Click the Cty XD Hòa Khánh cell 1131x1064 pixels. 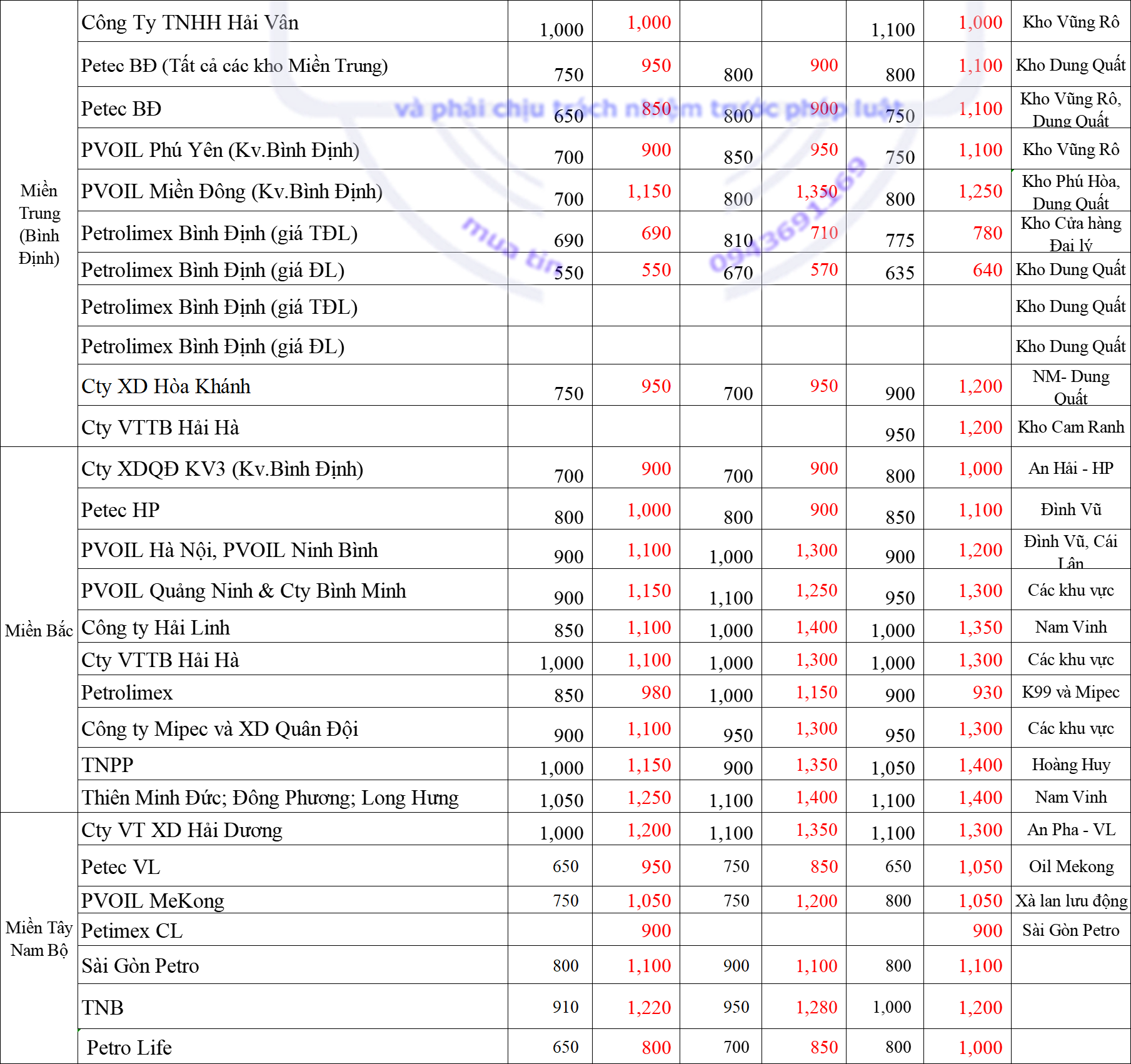[293, 386]
